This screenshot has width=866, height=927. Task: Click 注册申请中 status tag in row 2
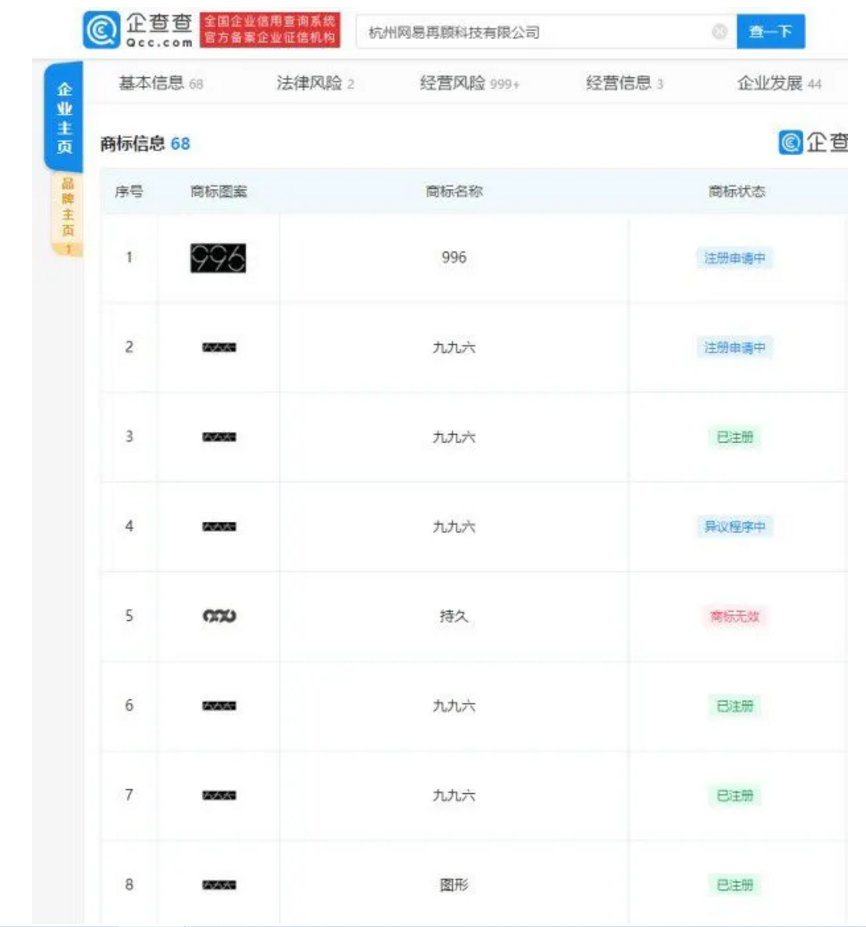[x=735, y=348]
